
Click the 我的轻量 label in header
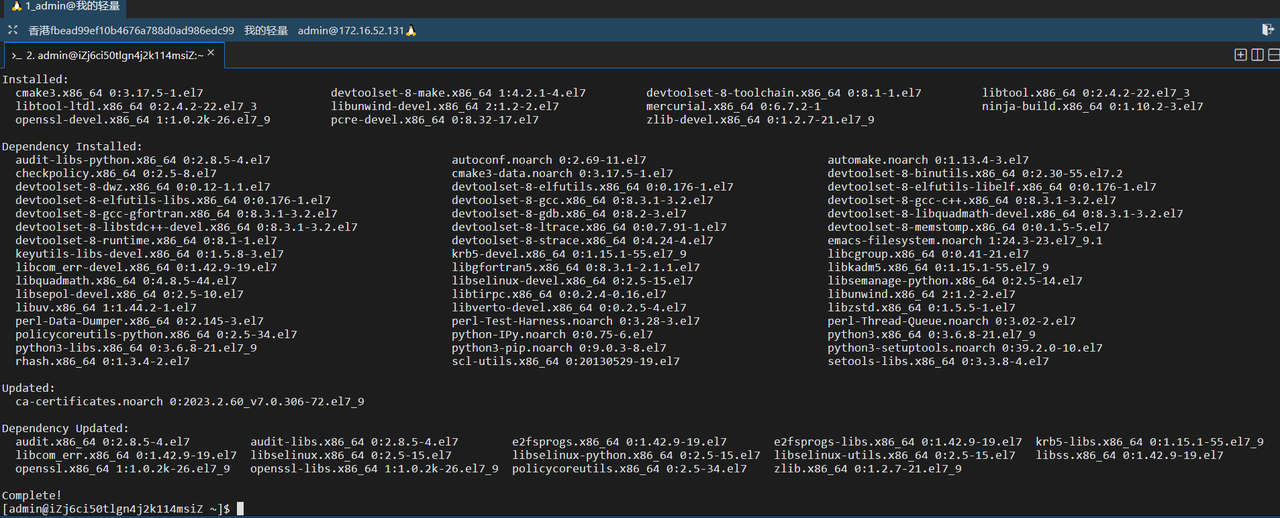(x=265, y=31)
